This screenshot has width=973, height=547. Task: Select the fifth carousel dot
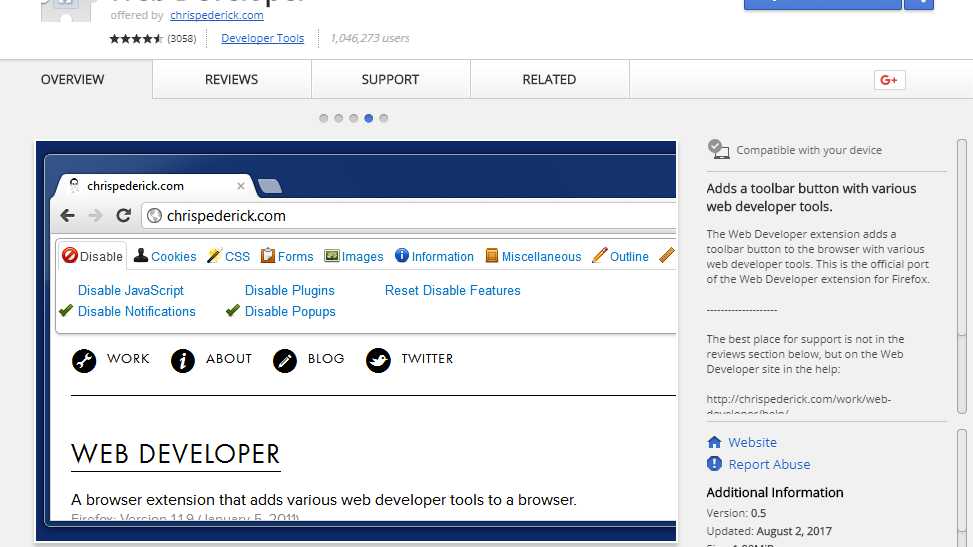383,118
